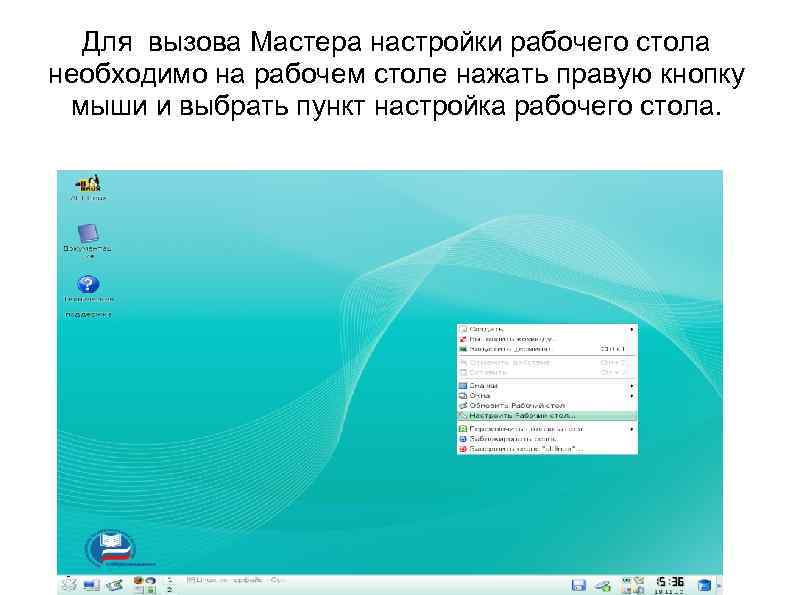This screenshot has width=794, height=595.
Task: Open the blue question-mark help icon
Action: click(88, 284)
